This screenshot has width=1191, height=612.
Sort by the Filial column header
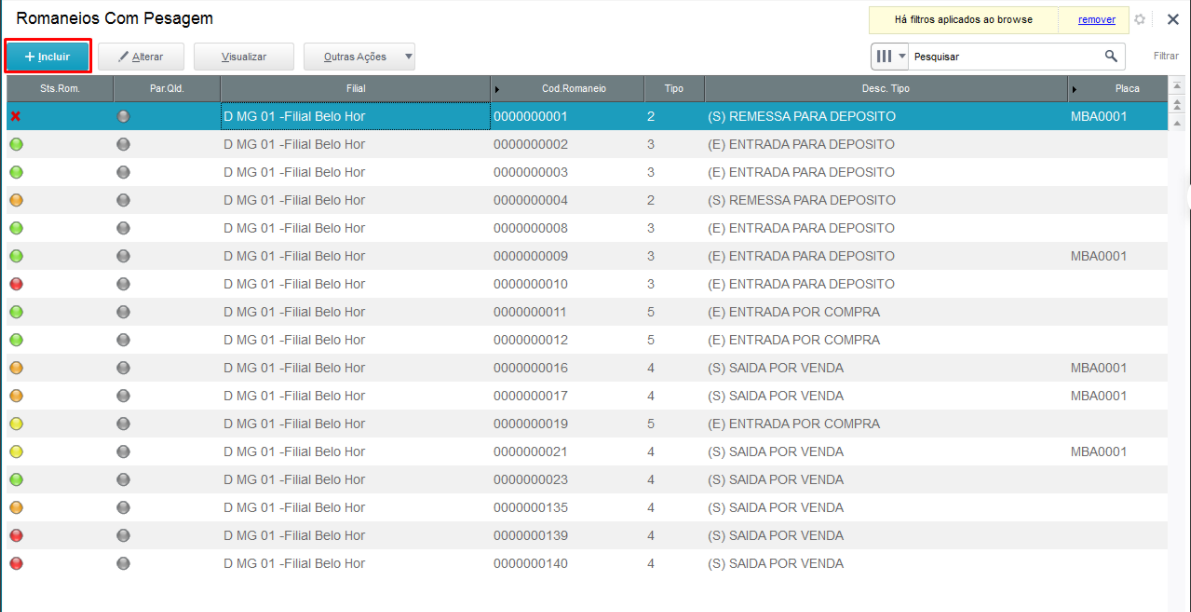click(355, 89)
